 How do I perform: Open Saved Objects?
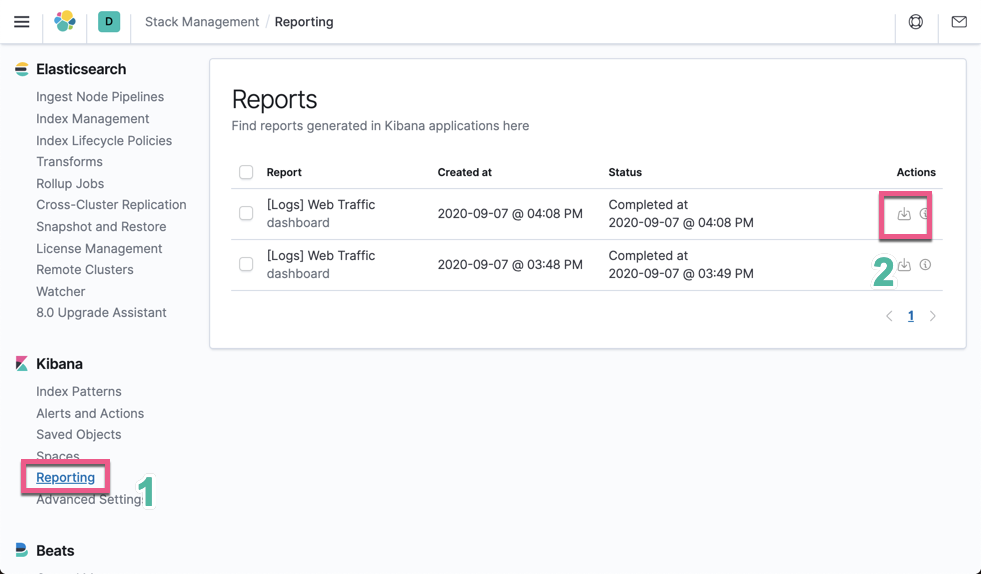pyautogui.click(x=79, y=434)
